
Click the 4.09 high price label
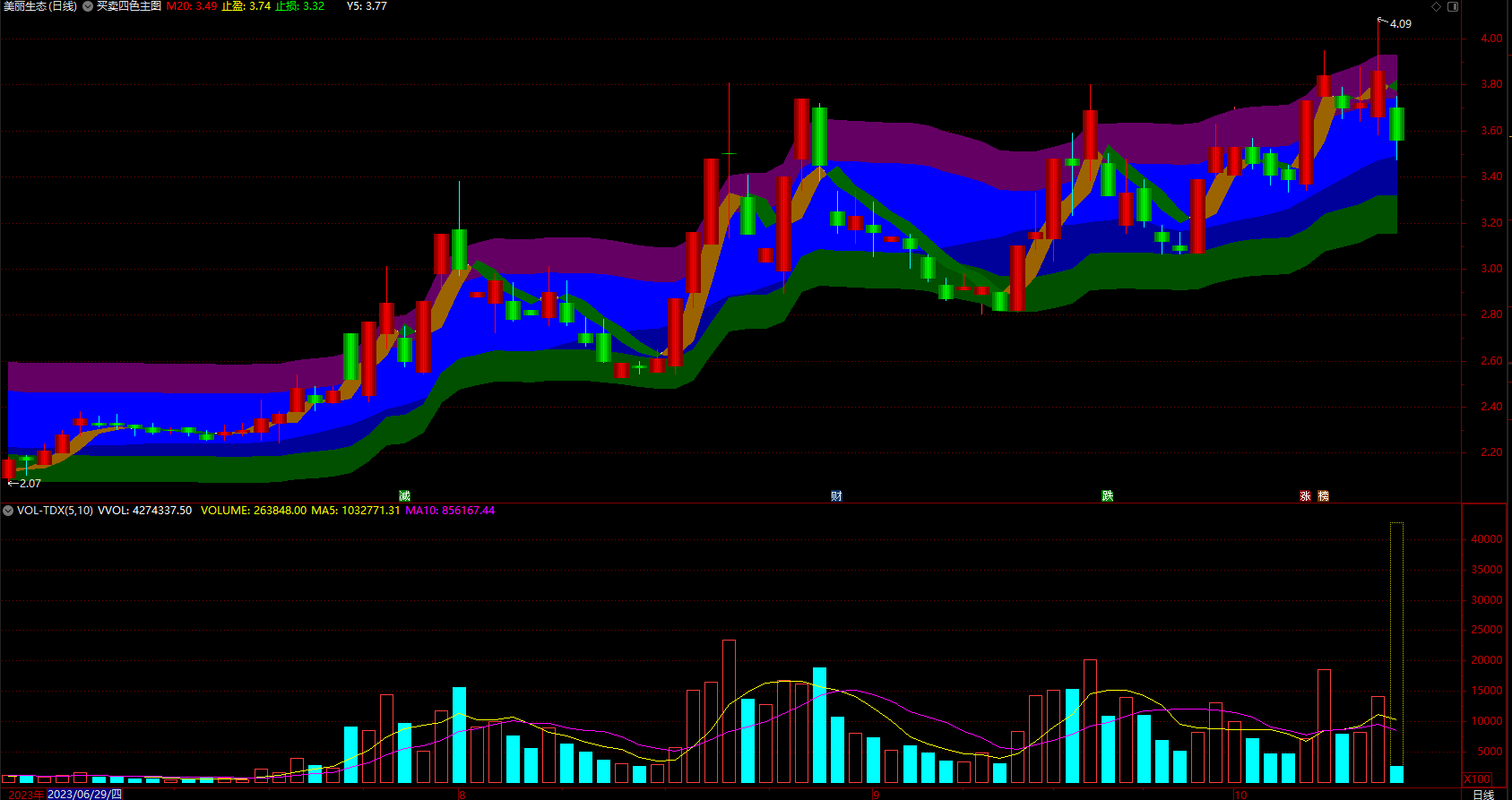click(x=1400, y=24)
